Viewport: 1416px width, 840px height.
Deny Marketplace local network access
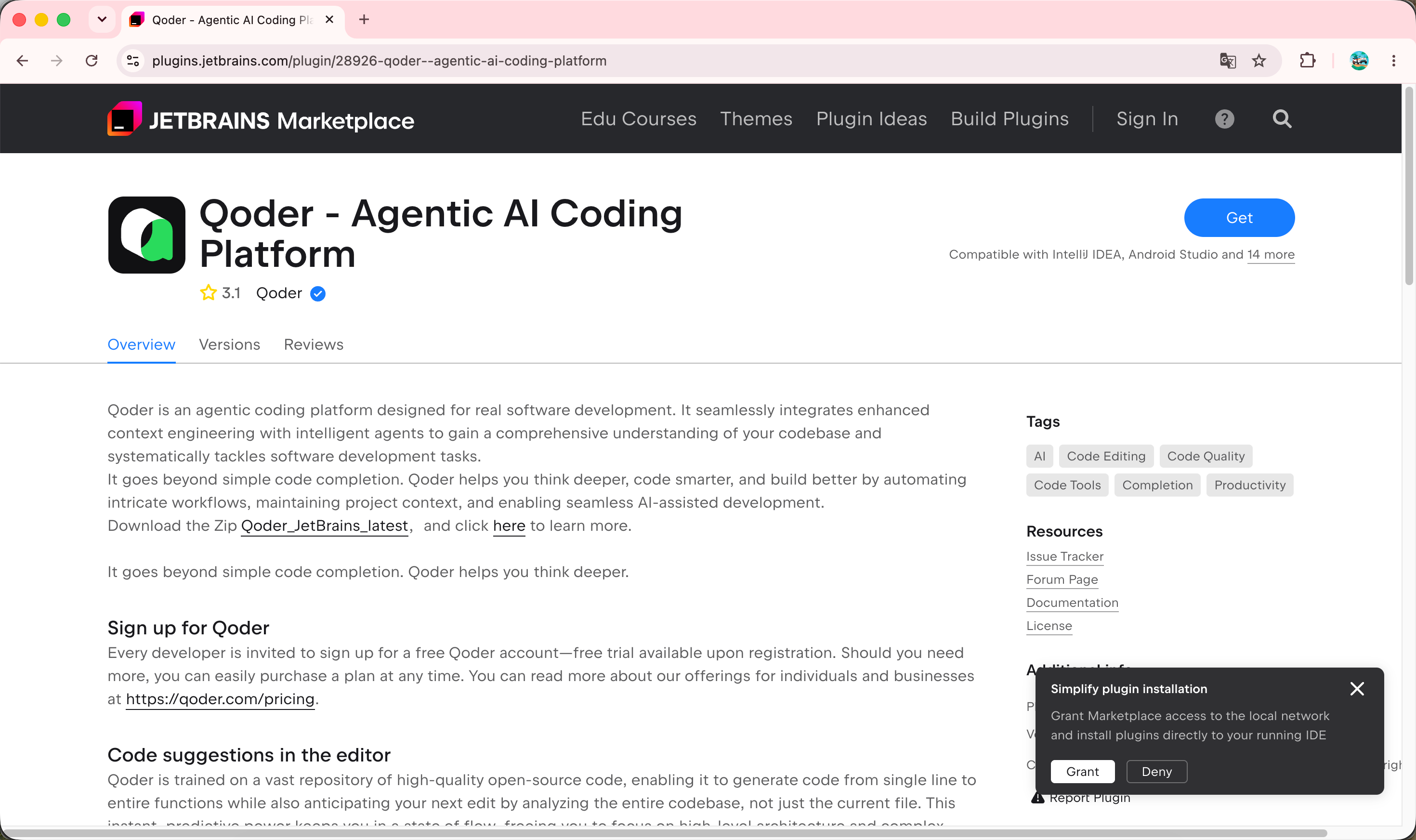pos(1157,772)
